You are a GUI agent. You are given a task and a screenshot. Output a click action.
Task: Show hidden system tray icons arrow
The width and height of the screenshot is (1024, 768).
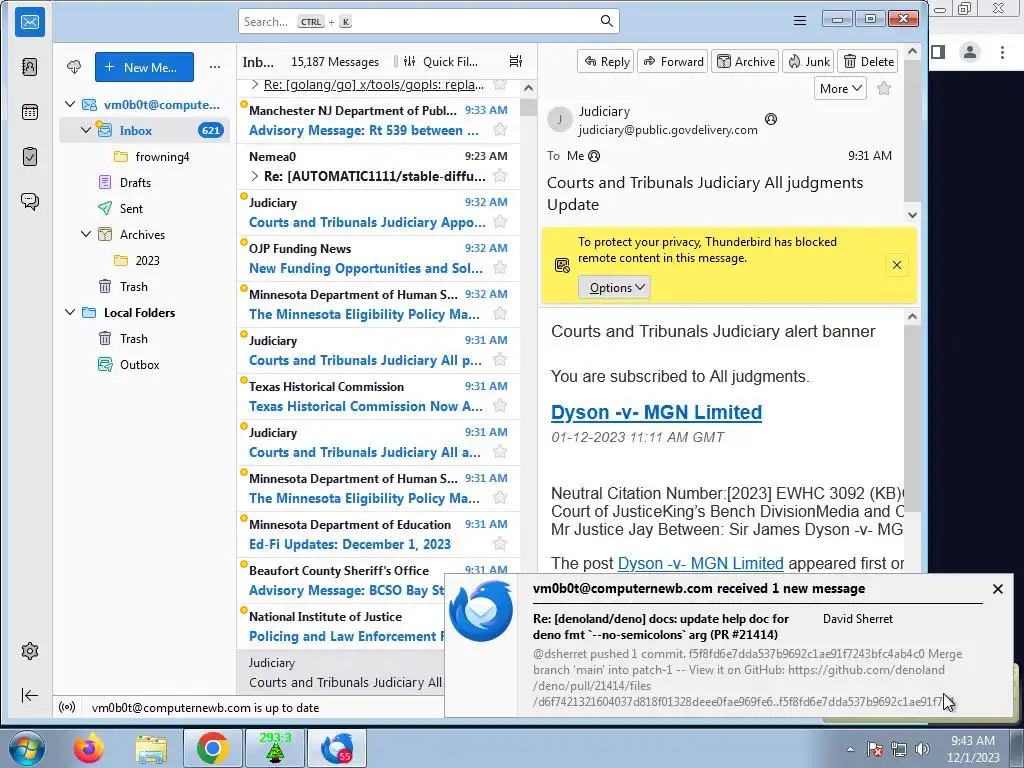coord(850,749)
